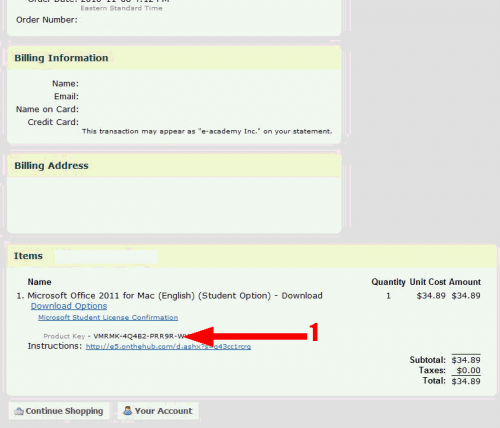Click the Amount column header
The width and height of the screenshot is (500, 428).
click(465, 282)
